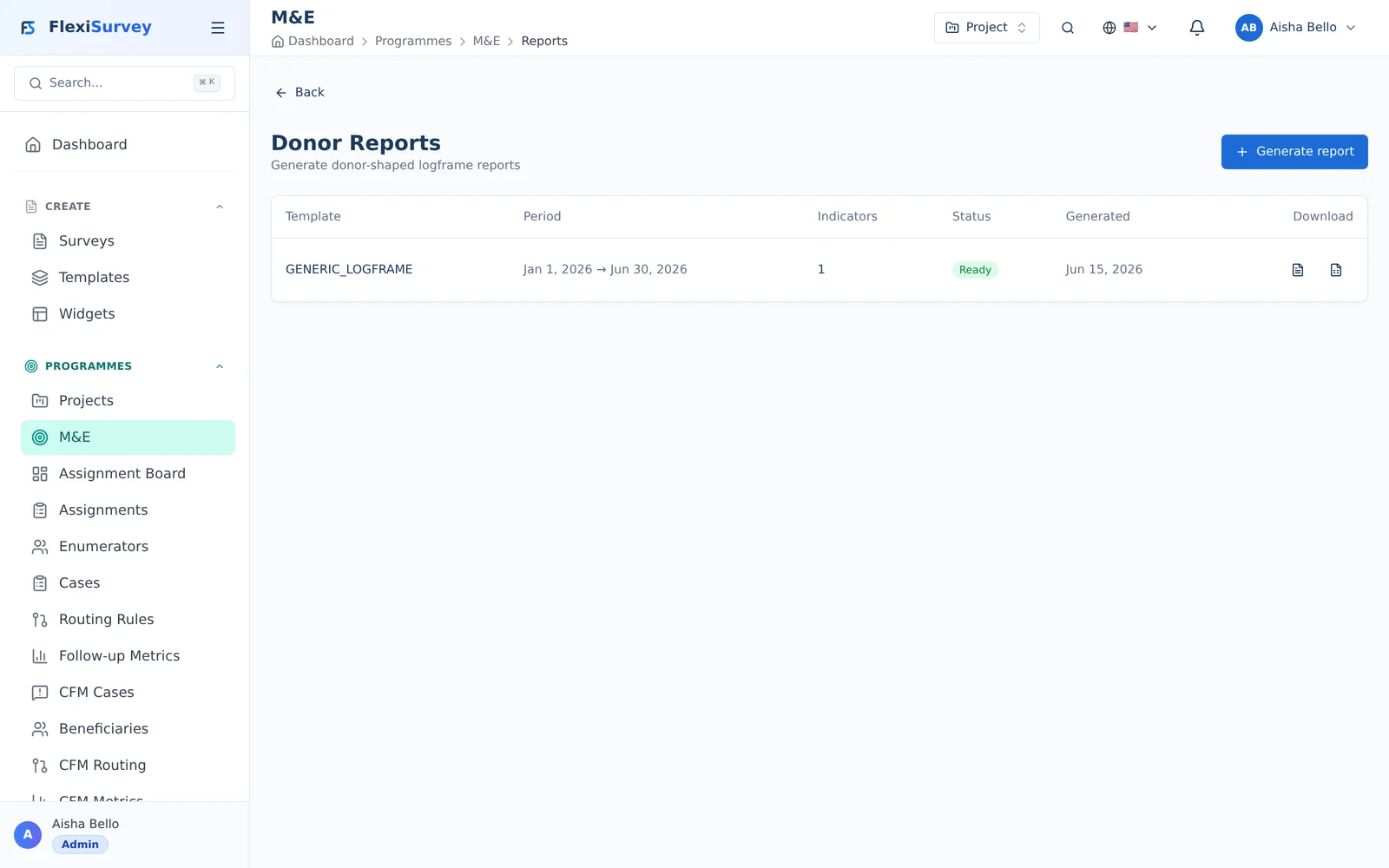Select M&E menu item

click(128, 437)
